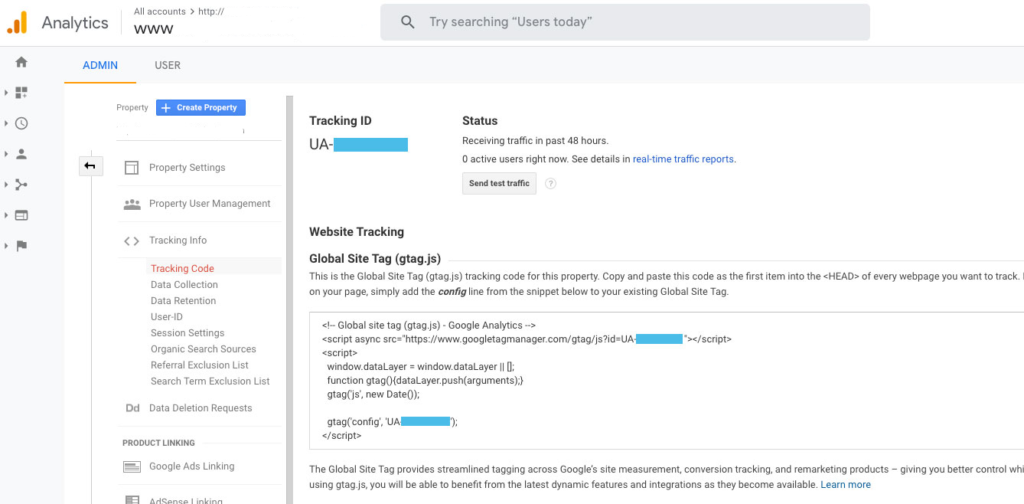Click the Website Tracking heading
Screen dimensions: 1024x504
pos(357,232)
